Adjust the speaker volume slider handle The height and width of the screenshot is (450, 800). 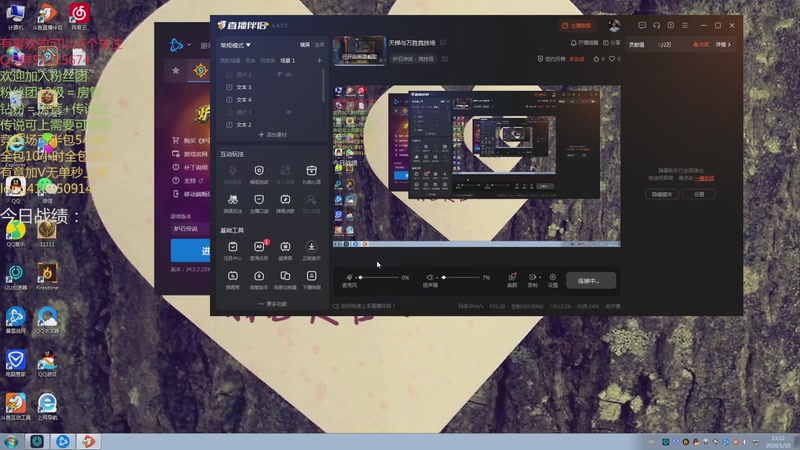click(x=443, y=277)
